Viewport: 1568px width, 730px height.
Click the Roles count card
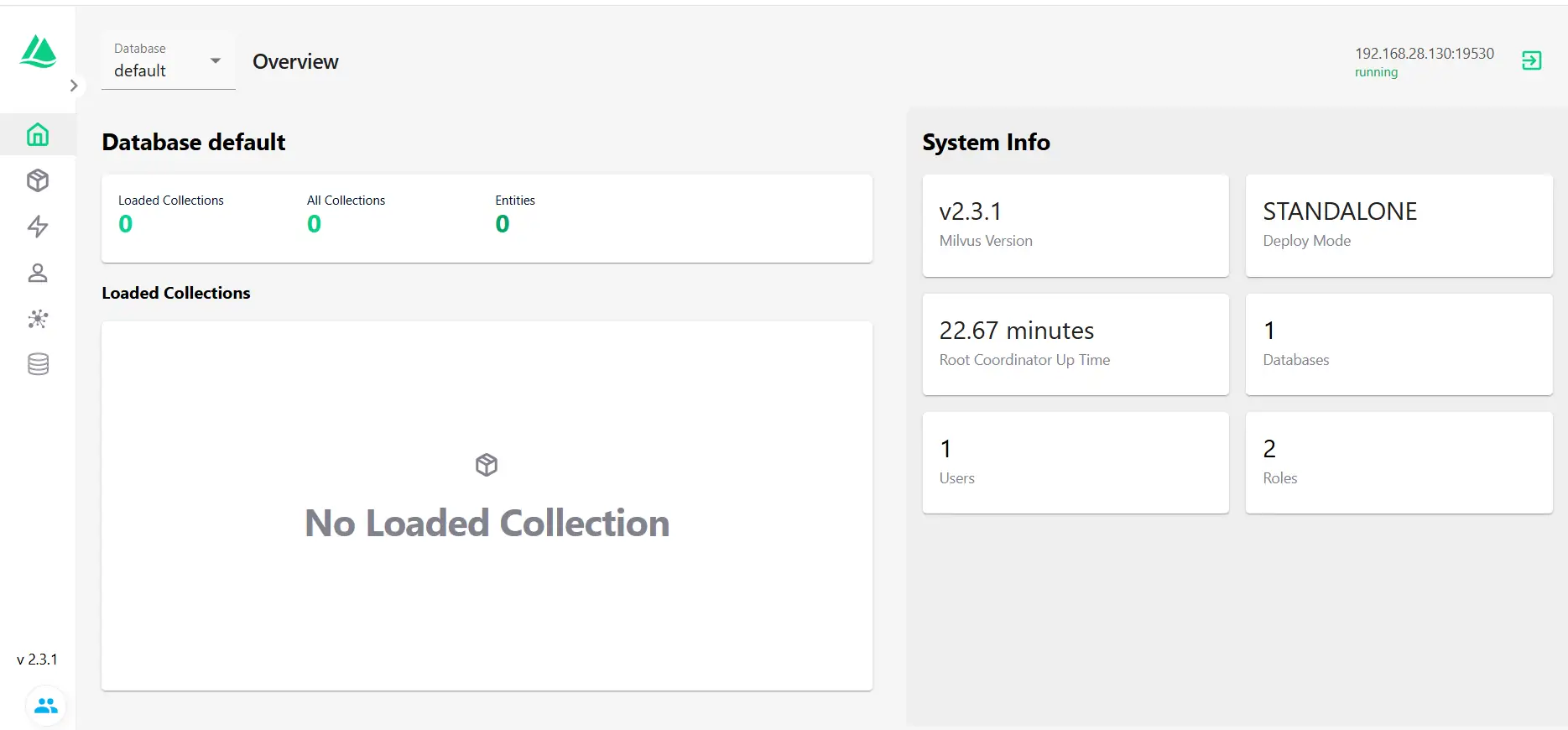point(1399,462)
